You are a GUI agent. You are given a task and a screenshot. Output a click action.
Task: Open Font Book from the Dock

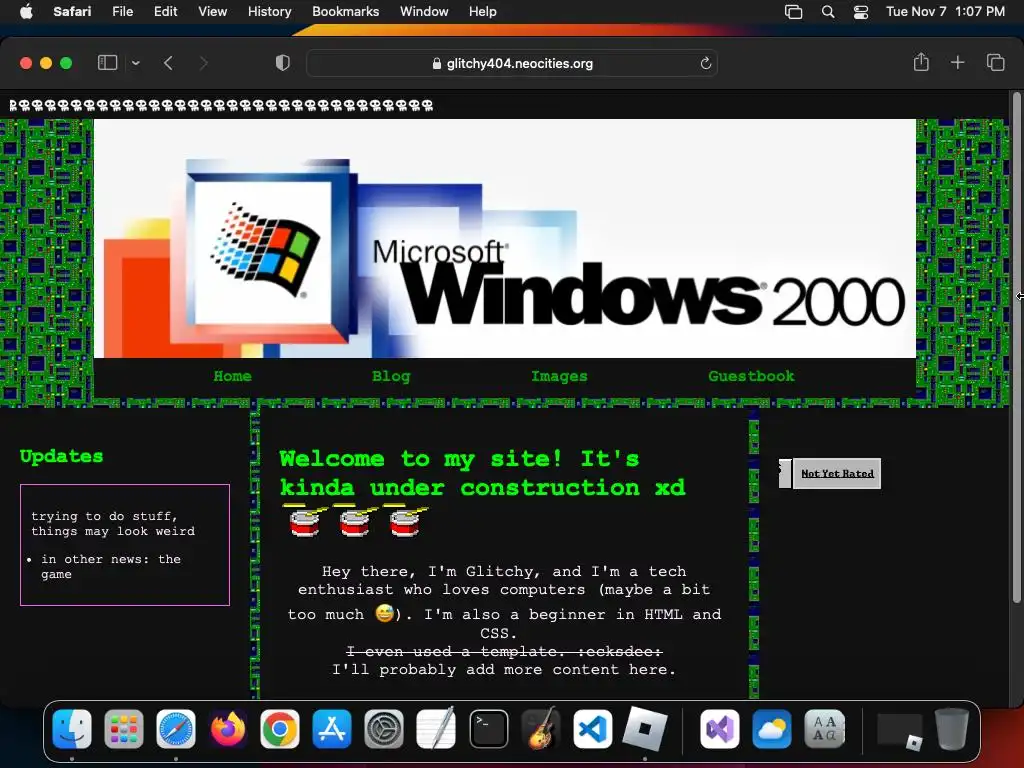(x=824, y=729)
